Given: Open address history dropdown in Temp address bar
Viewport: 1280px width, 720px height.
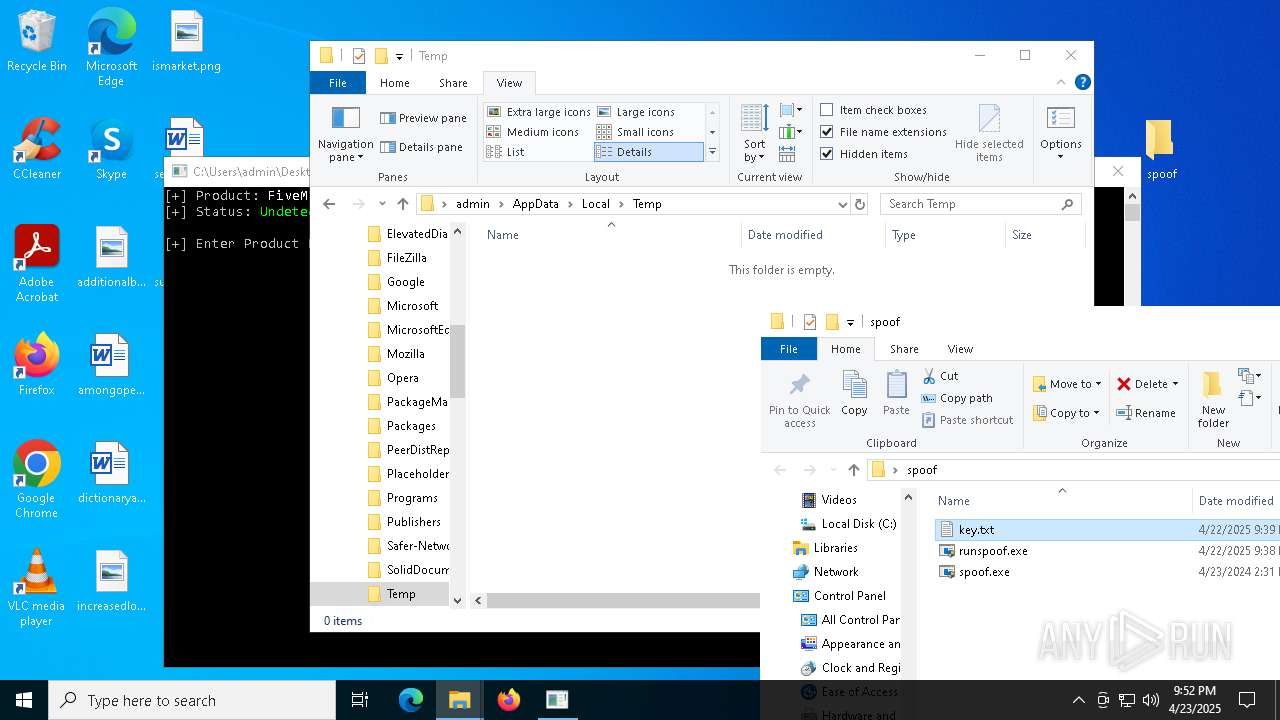Looking at the screenshot, I should pyautogui.click(x=842, y=204).
